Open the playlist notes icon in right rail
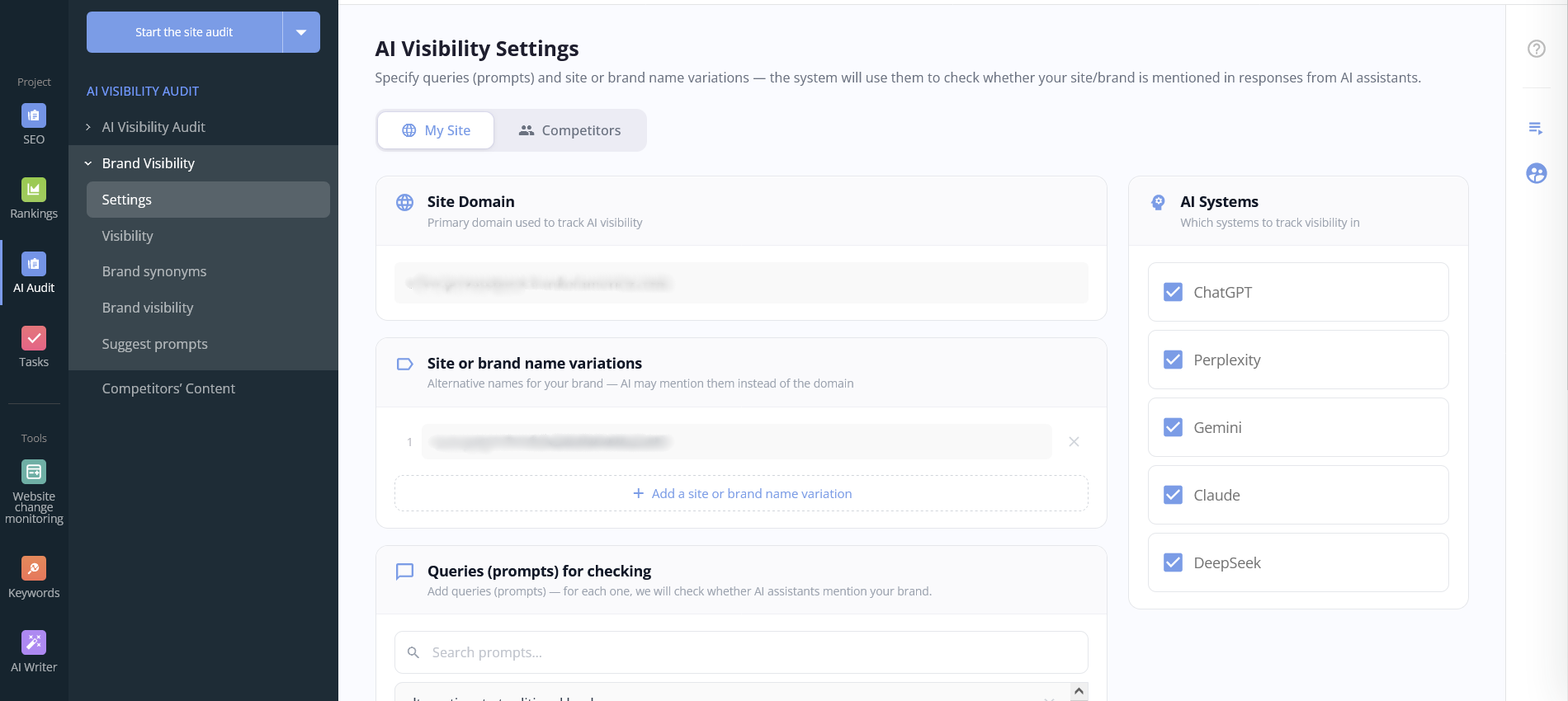 pyautogui.click(x=1536, y=128)
